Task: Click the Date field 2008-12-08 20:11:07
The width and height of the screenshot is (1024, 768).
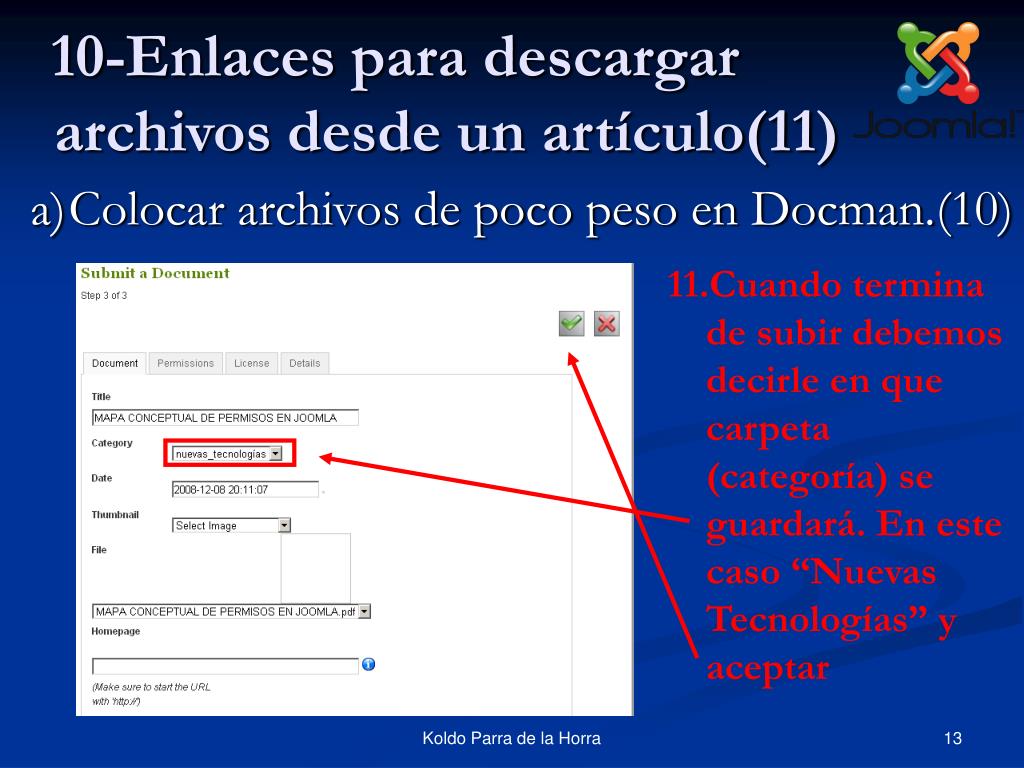Action: click(245, 489)
